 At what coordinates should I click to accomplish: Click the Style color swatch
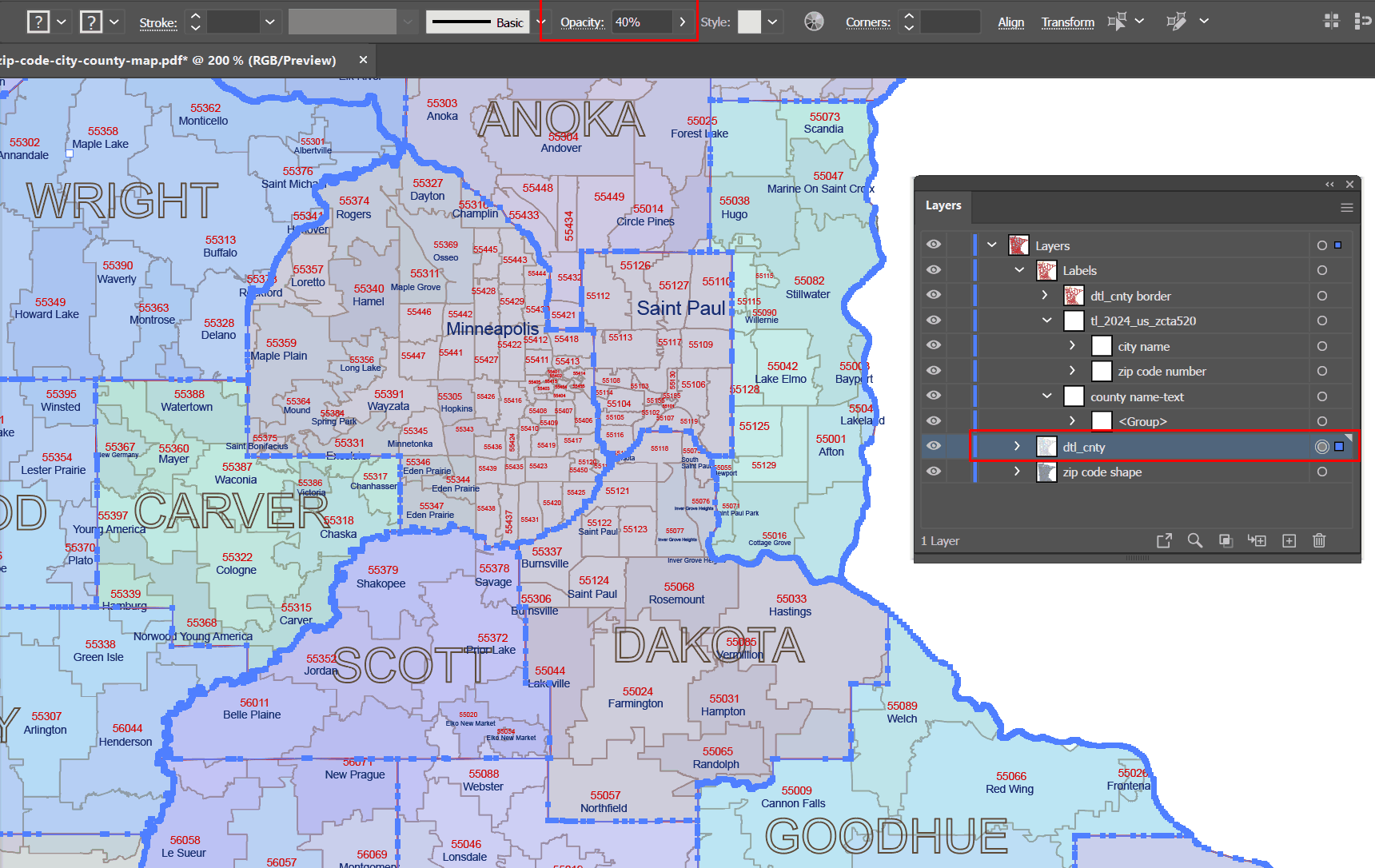click(749, 22)
